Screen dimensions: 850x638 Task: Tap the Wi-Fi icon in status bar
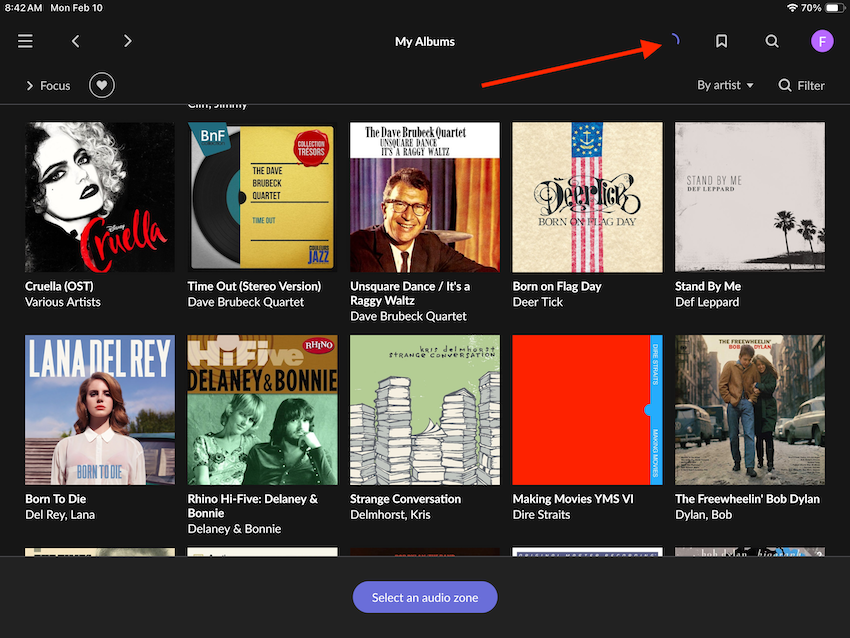(792, 8)
